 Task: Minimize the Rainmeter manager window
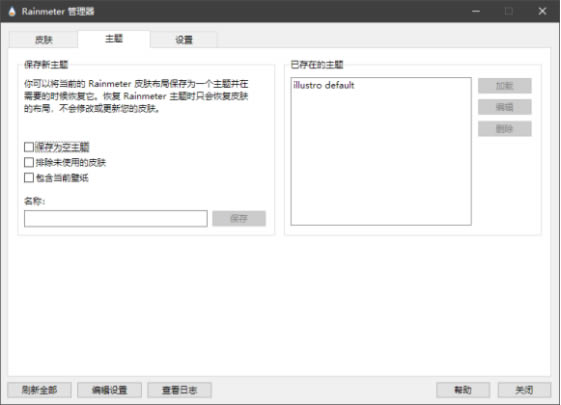476,11
